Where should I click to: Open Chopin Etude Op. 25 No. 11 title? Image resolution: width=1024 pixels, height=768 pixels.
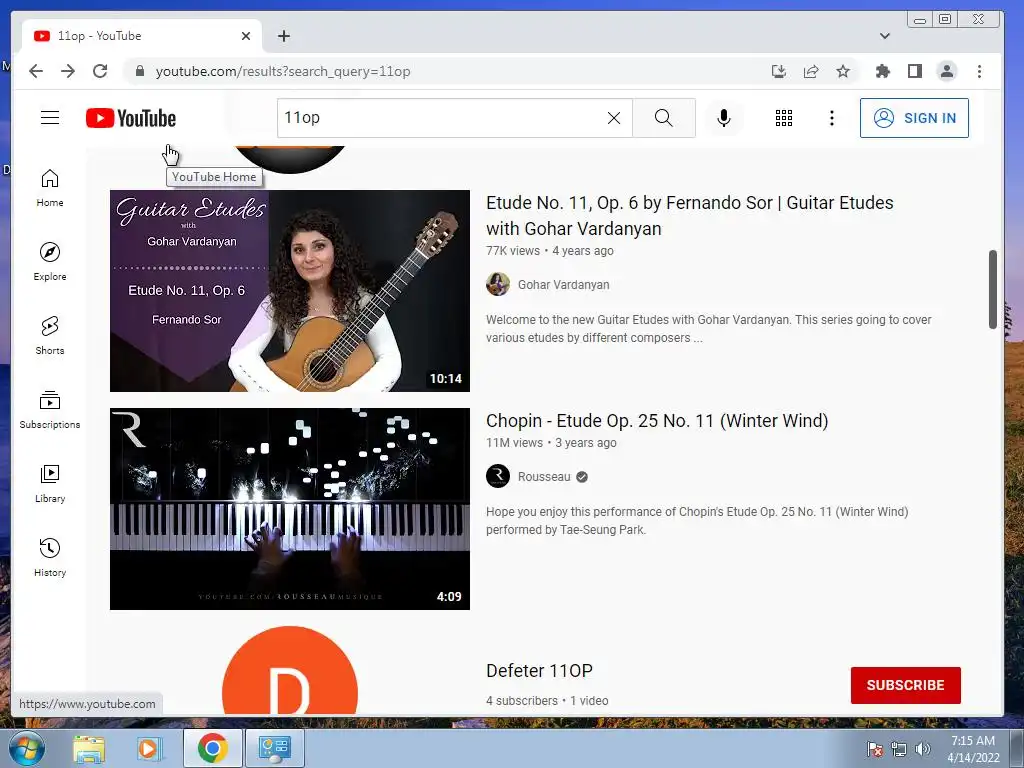[x=657, y=421]
